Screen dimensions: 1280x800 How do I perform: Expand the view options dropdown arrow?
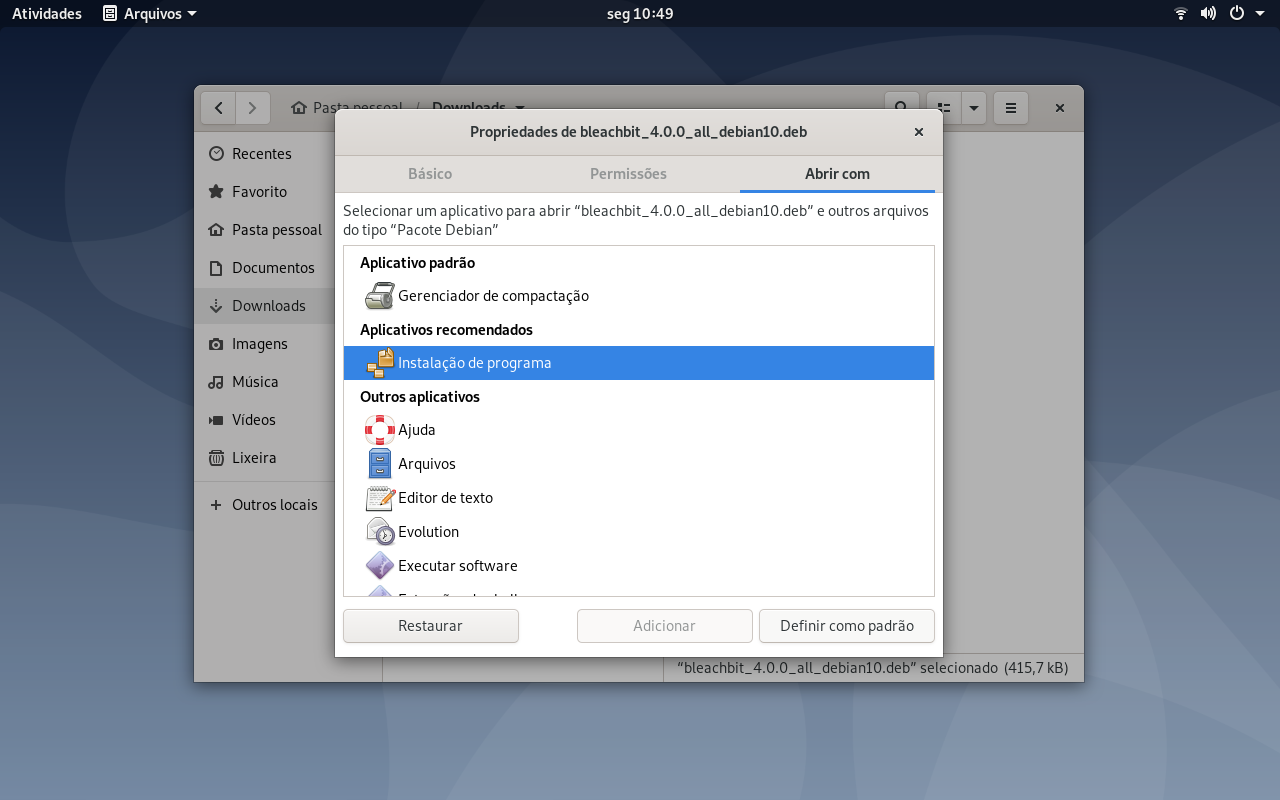pos(974,108)
